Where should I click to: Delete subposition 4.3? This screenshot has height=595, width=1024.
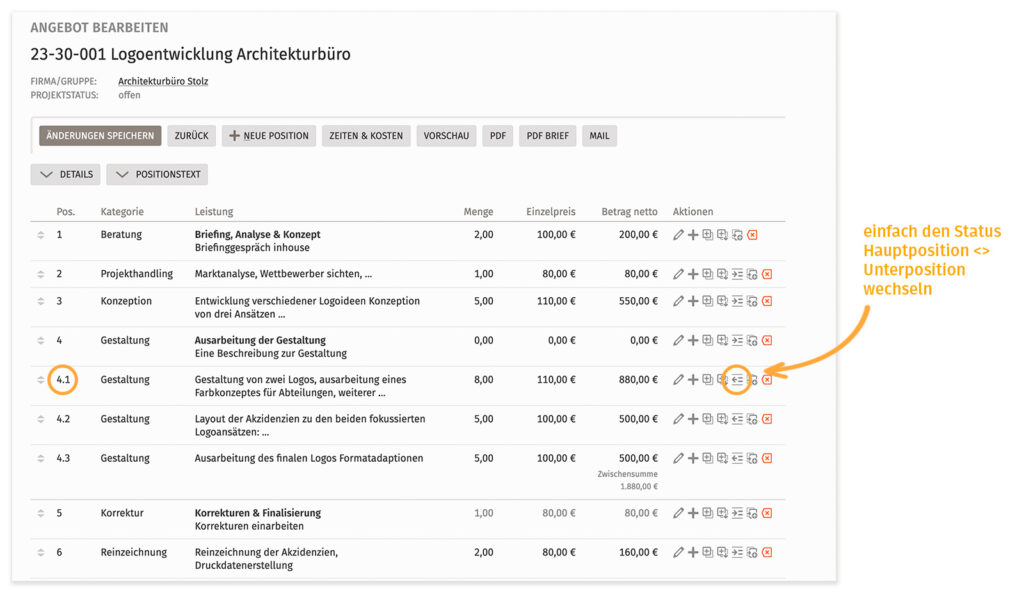[x=767, y=458]
